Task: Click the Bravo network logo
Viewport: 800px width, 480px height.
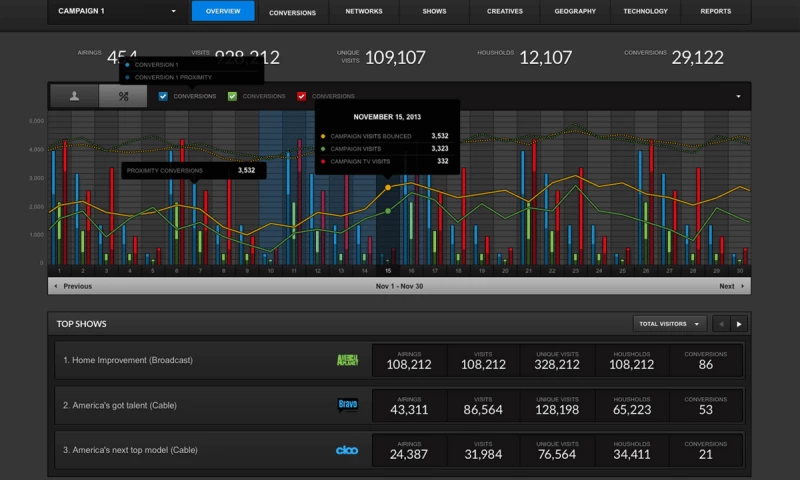Action: point(347,406)
